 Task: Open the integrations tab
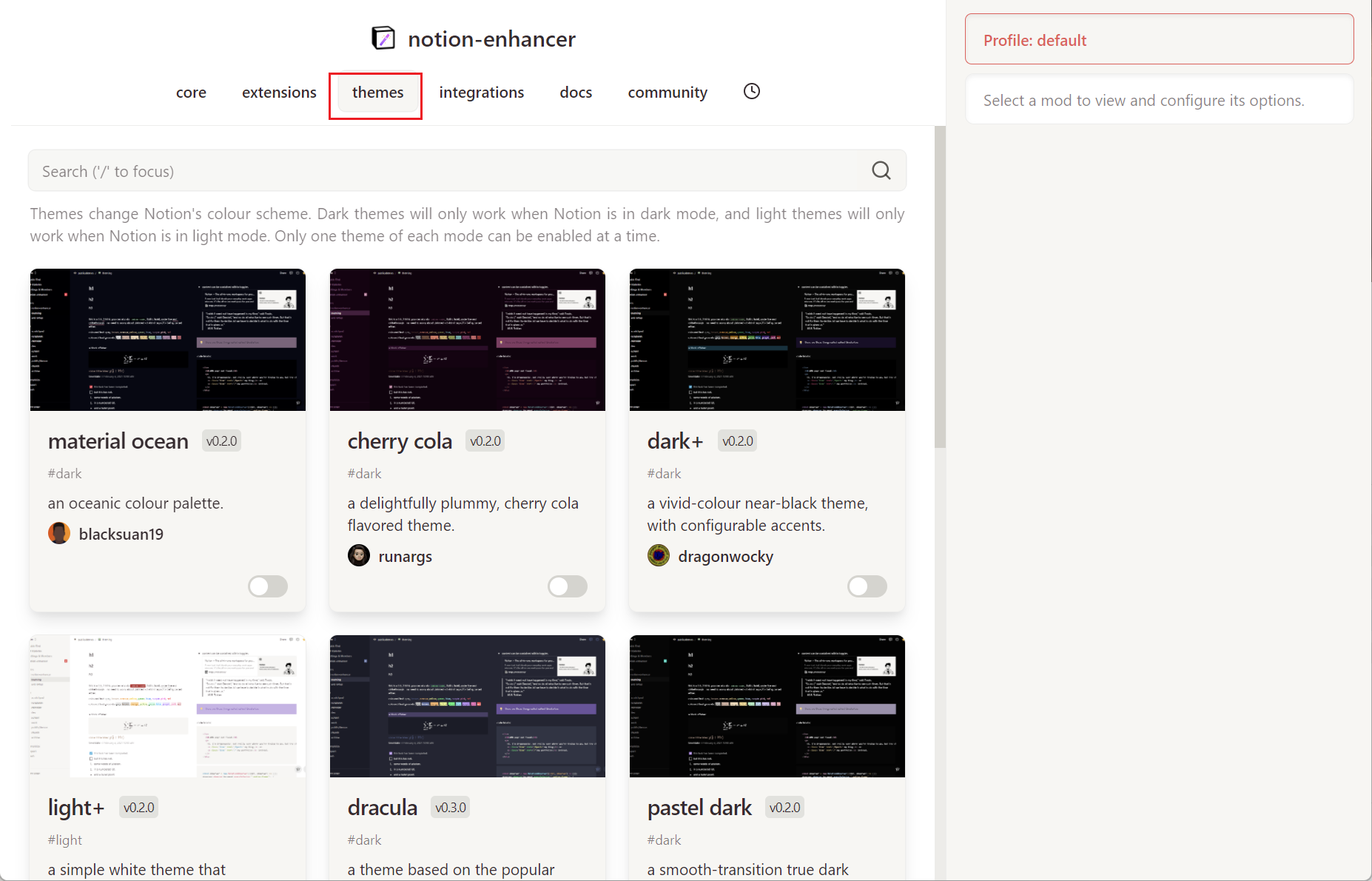(x=482, y=93)
